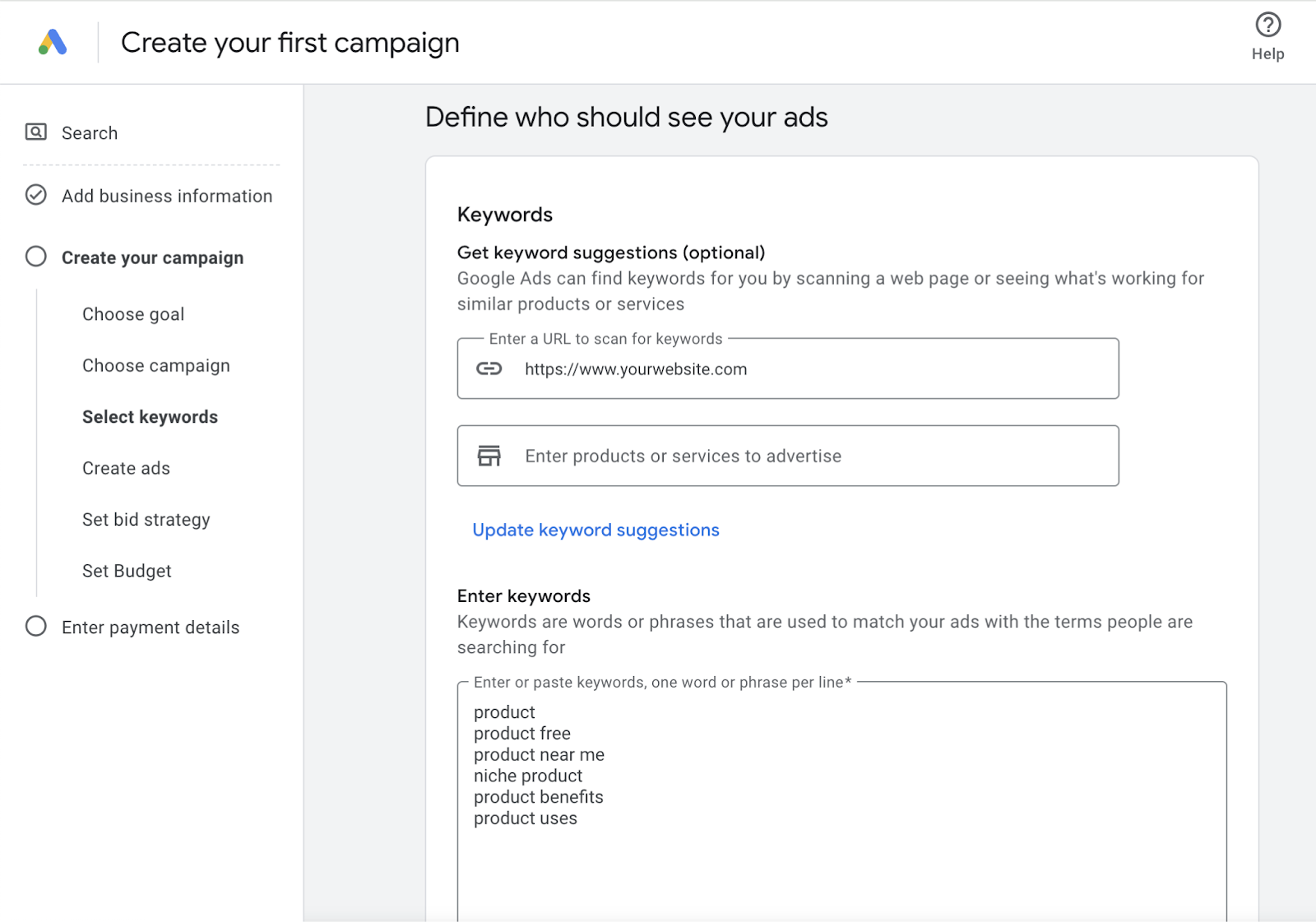Click the Help label
Image resolution: width=1316 pixels, height=922 pixels.
click(1267, 53)
